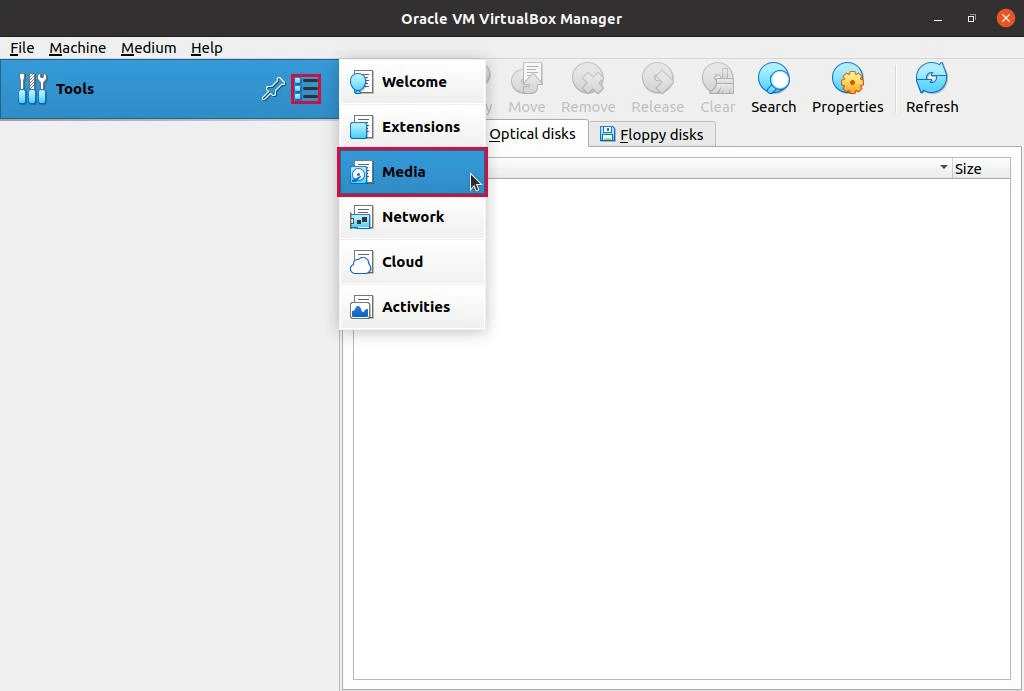Viewport: 1024px width, 691px height.
Task: Open the Welcome screen
Action: pyautogui.click(x=414, y=81)
